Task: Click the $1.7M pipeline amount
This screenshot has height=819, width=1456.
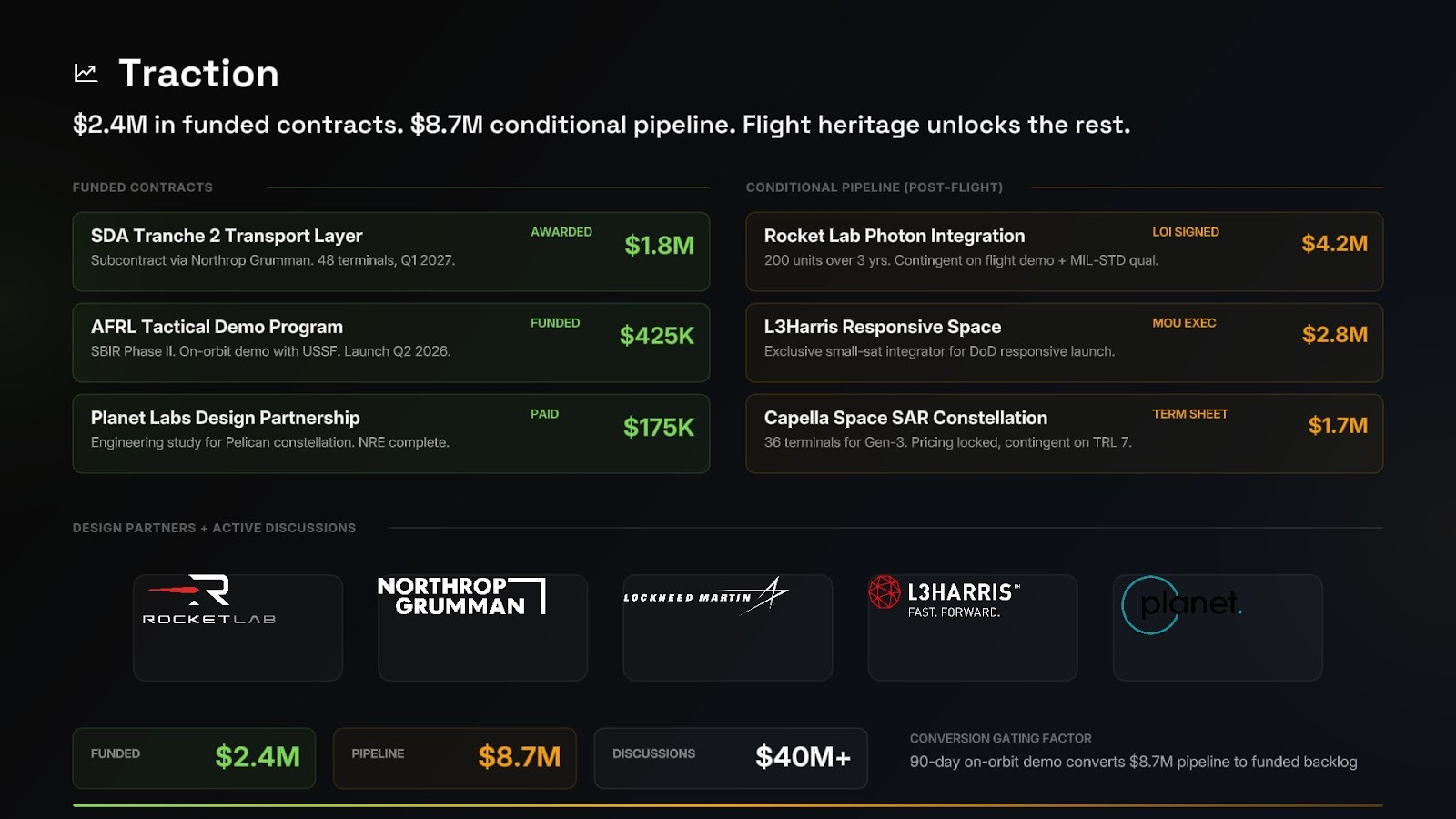Action: point(1338,426)
